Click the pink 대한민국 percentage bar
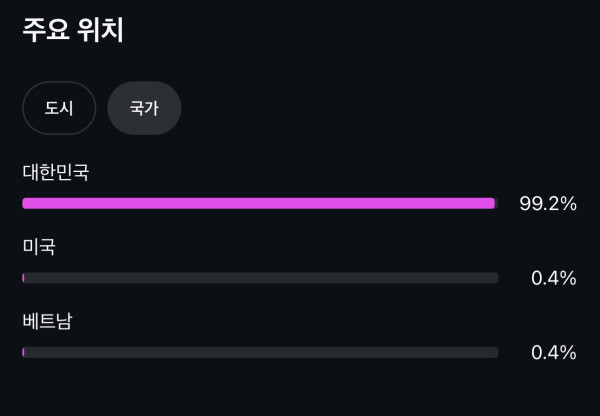The width and height of the screenshot is (600, 416). [259, 203]
